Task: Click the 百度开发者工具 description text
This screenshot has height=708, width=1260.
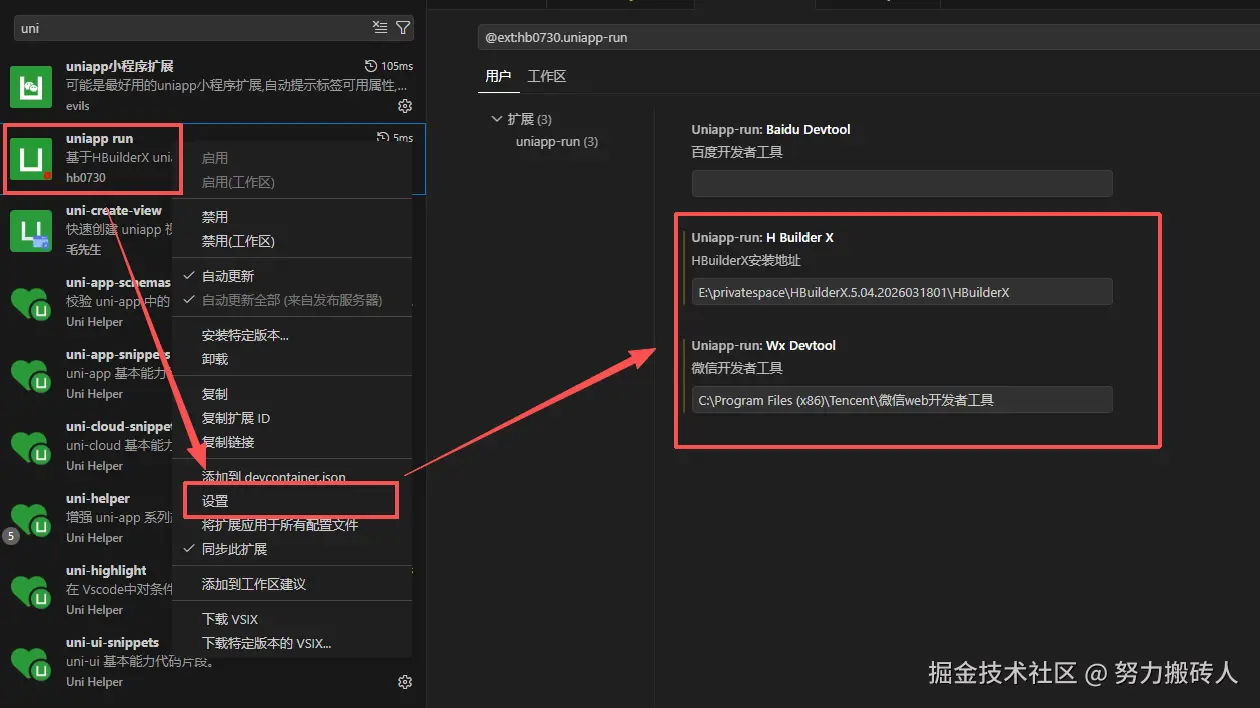Action: [737, 153]
